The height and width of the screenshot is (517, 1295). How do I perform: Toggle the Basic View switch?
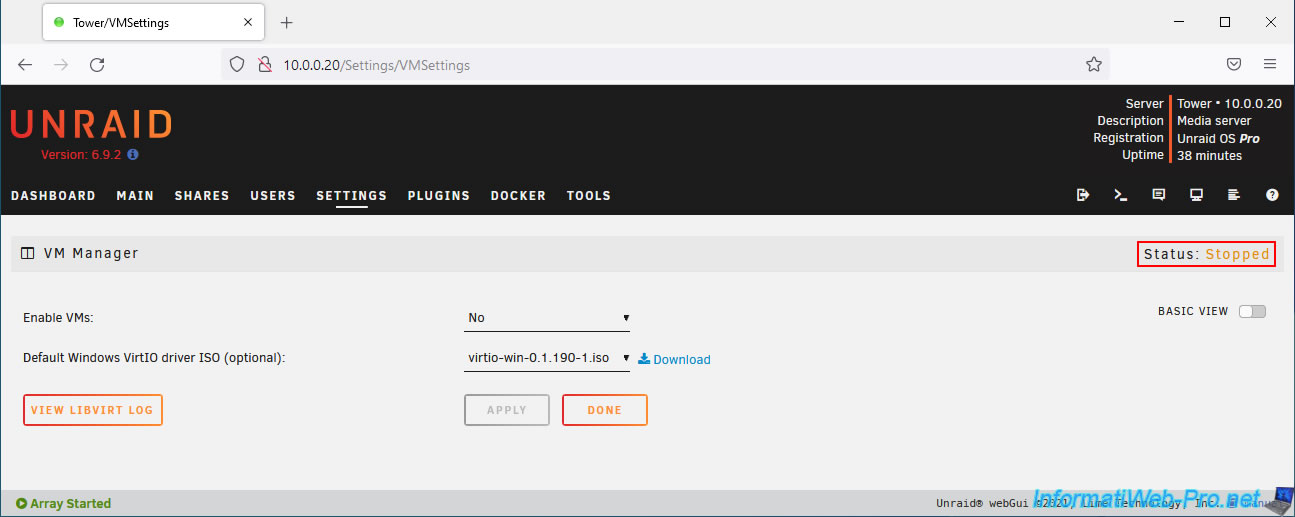(1252, 311)
